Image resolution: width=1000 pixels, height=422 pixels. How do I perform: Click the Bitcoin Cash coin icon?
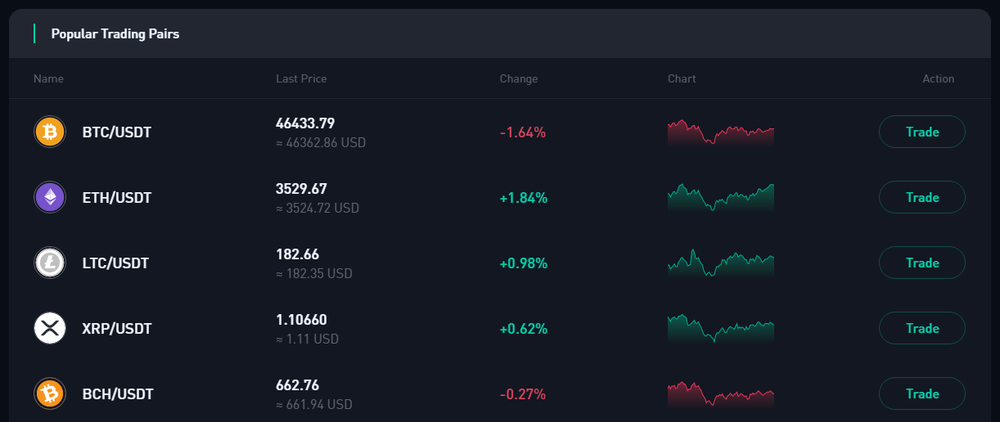pyautogui.click(x=49, y=394)
